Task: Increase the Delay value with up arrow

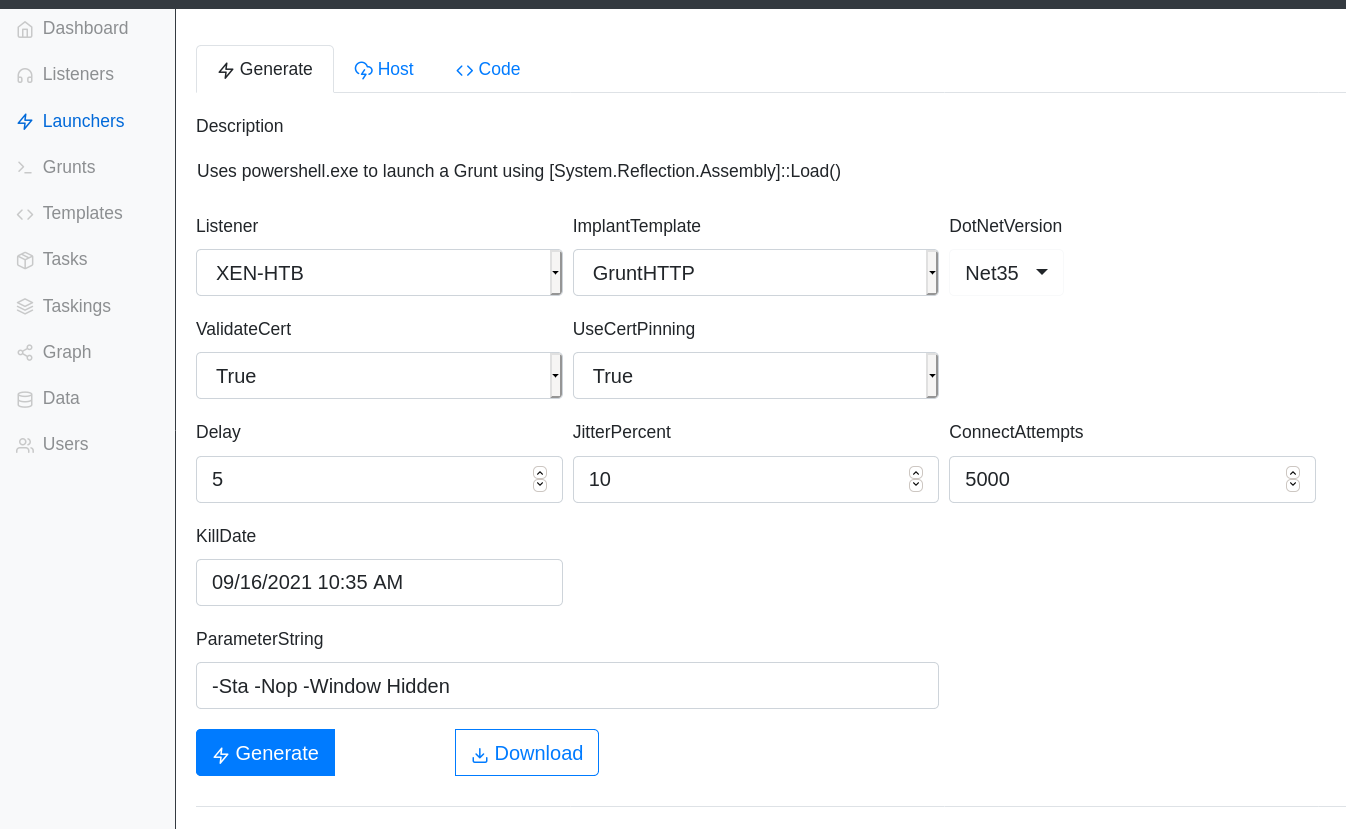Action: tap(540, 473)
